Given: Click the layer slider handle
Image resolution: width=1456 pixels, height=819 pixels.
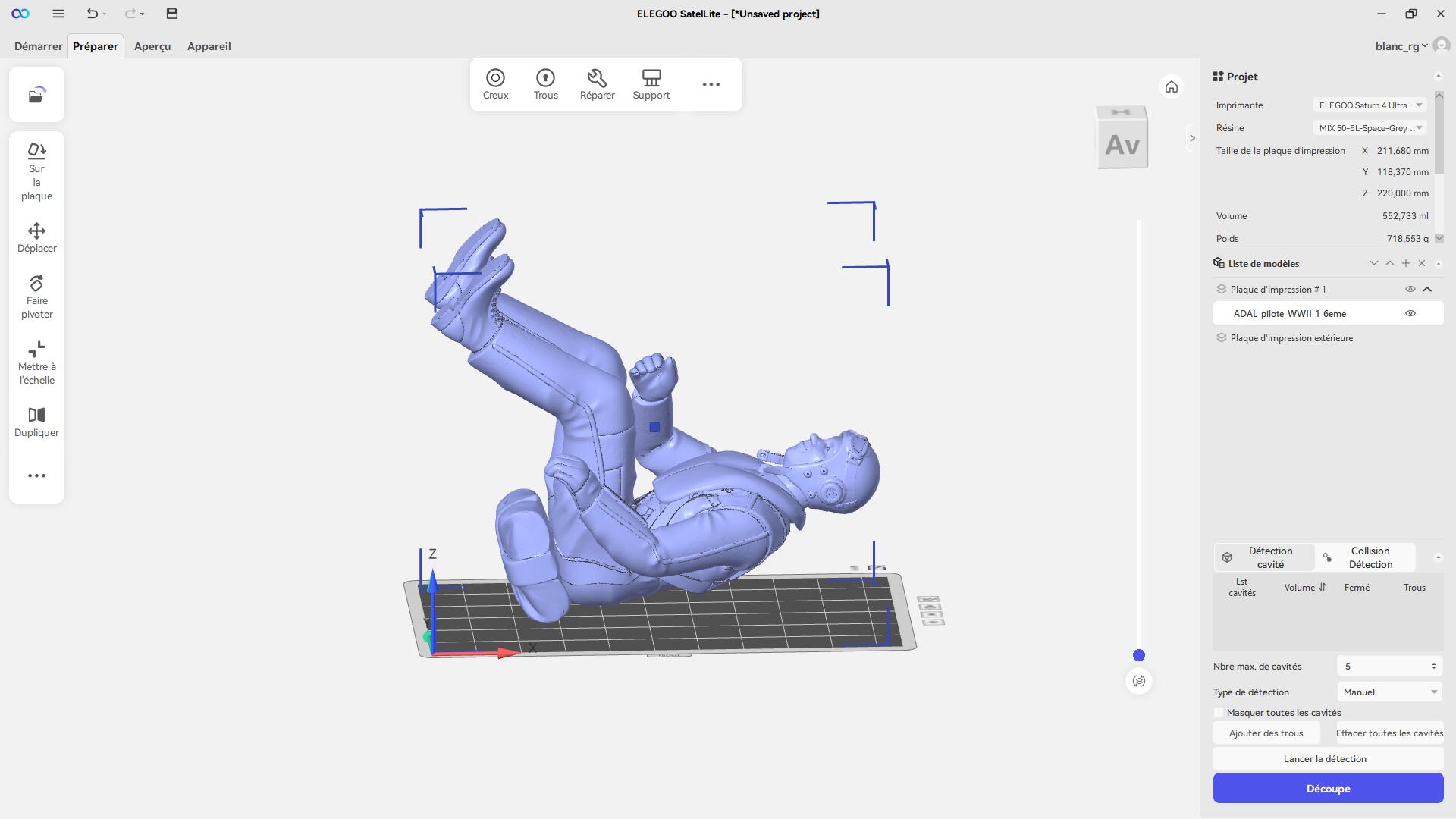Looking at the screenshot, I should tap(1138, 655).
